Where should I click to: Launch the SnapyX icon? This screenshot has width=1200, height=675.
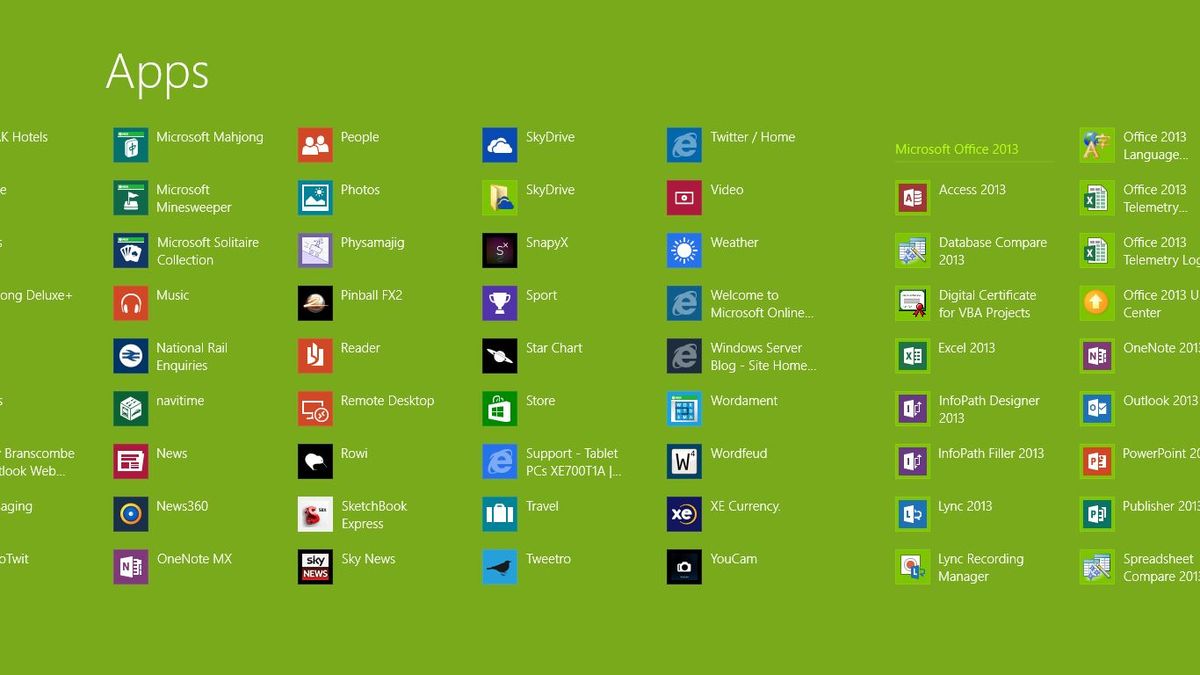pos(500,251)
